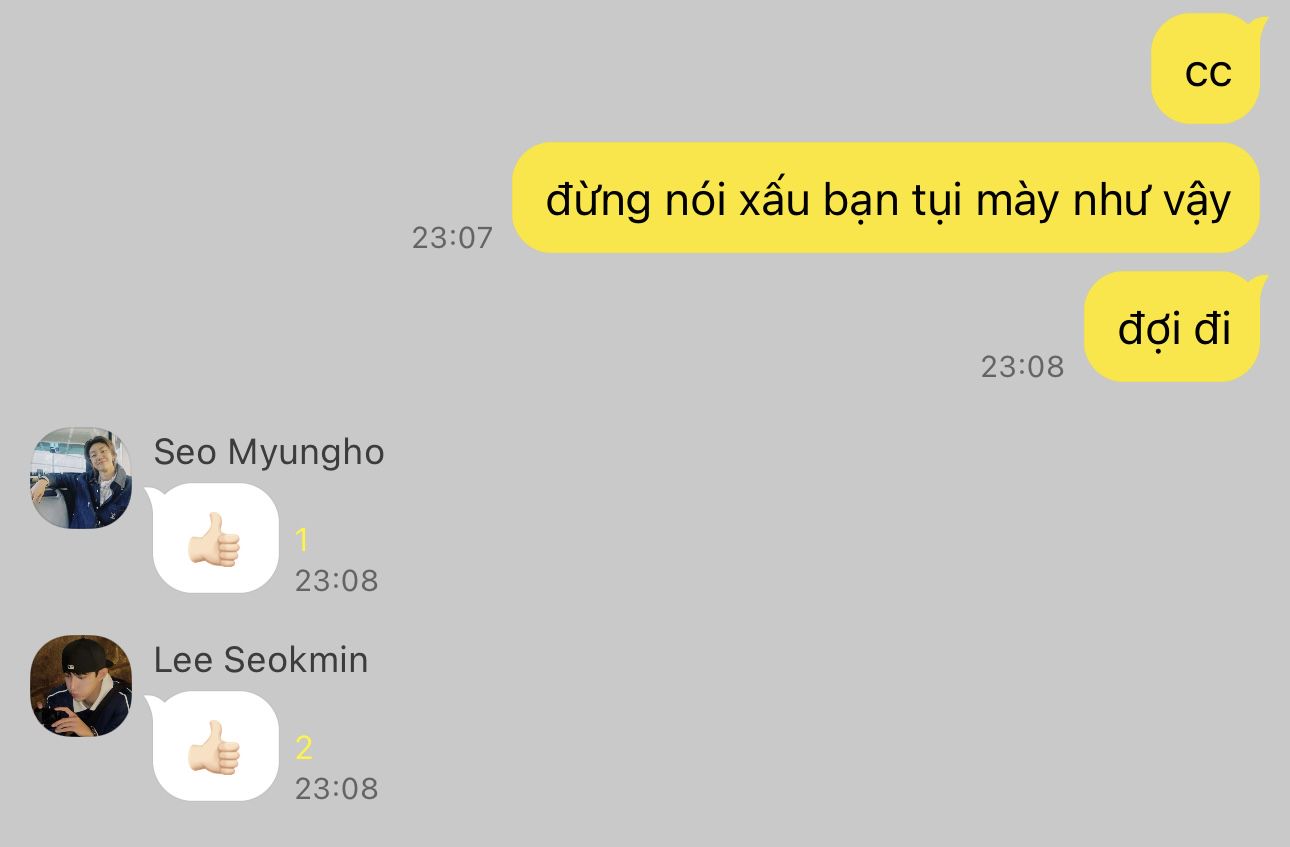Select Seo Myungho's thumbs-up emoji
This screenshot has width=1290, height=847.
[214, 540]
